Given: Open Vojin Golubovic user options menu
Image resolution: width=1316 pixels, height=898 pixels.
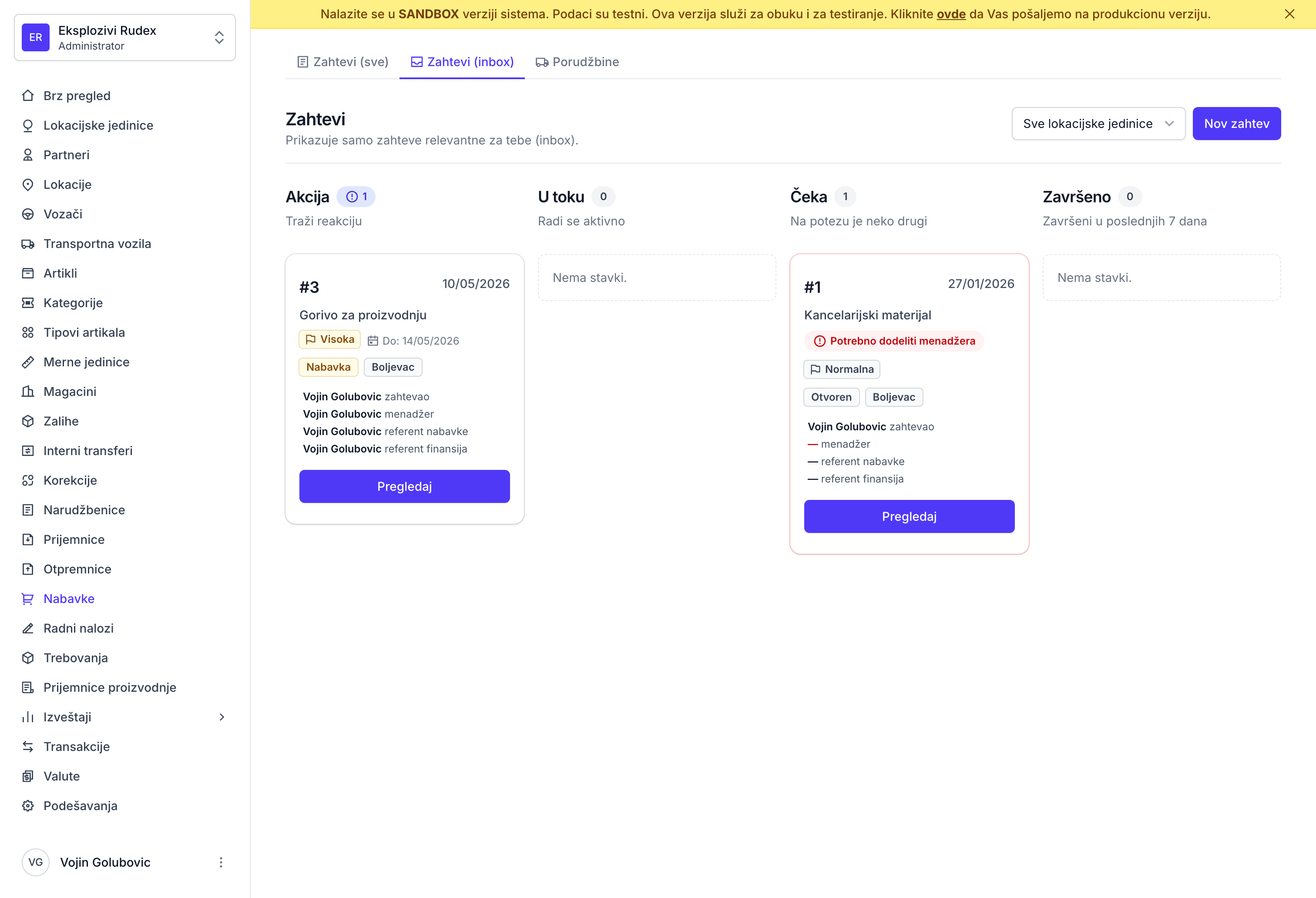Looking at the screenshot, I should coord(221,862).
